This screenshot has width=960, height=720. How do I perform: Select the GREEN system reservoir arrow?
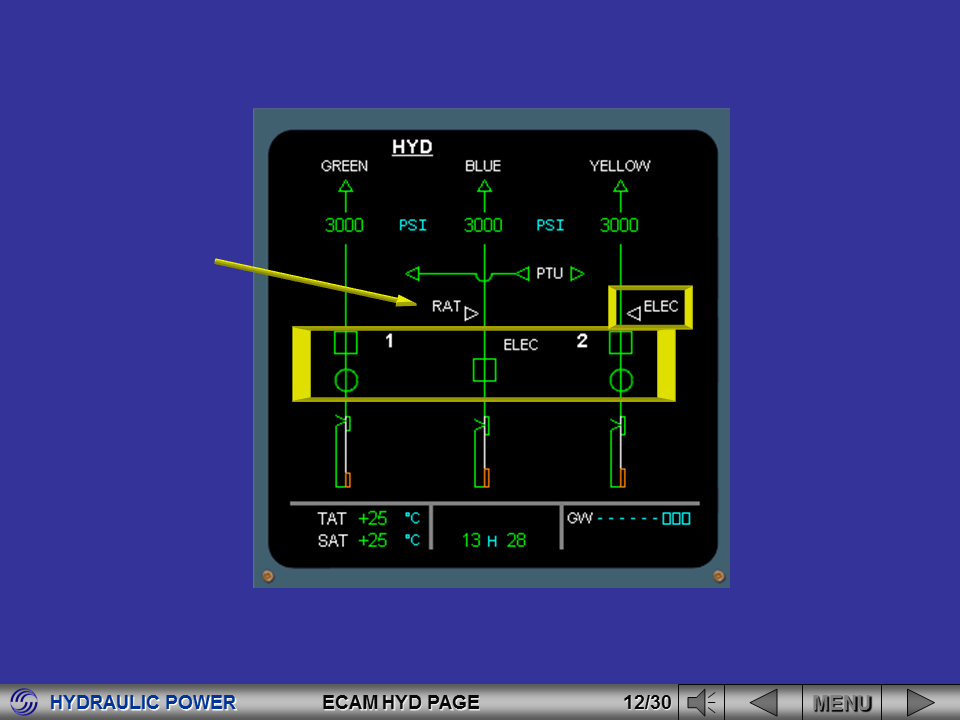[344, 186]
